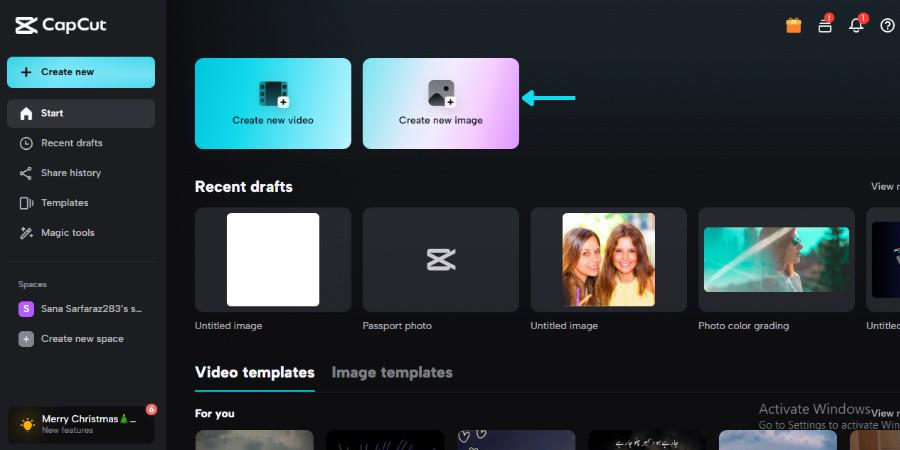The height and width of the screenshot is (450, 900).
Task: Click the share icon for Share history
Action: point(26,173)
